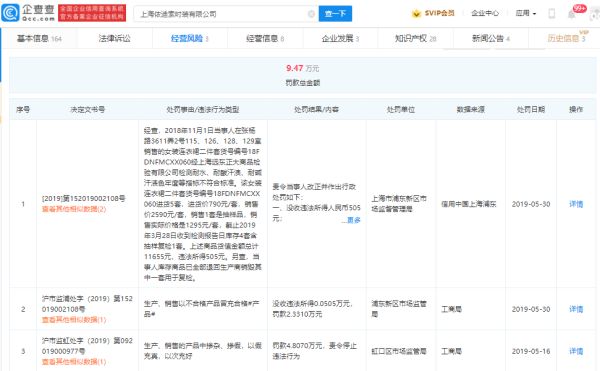
Task: Switch to 历史信息 VIP tab
Action: point(566,38)
